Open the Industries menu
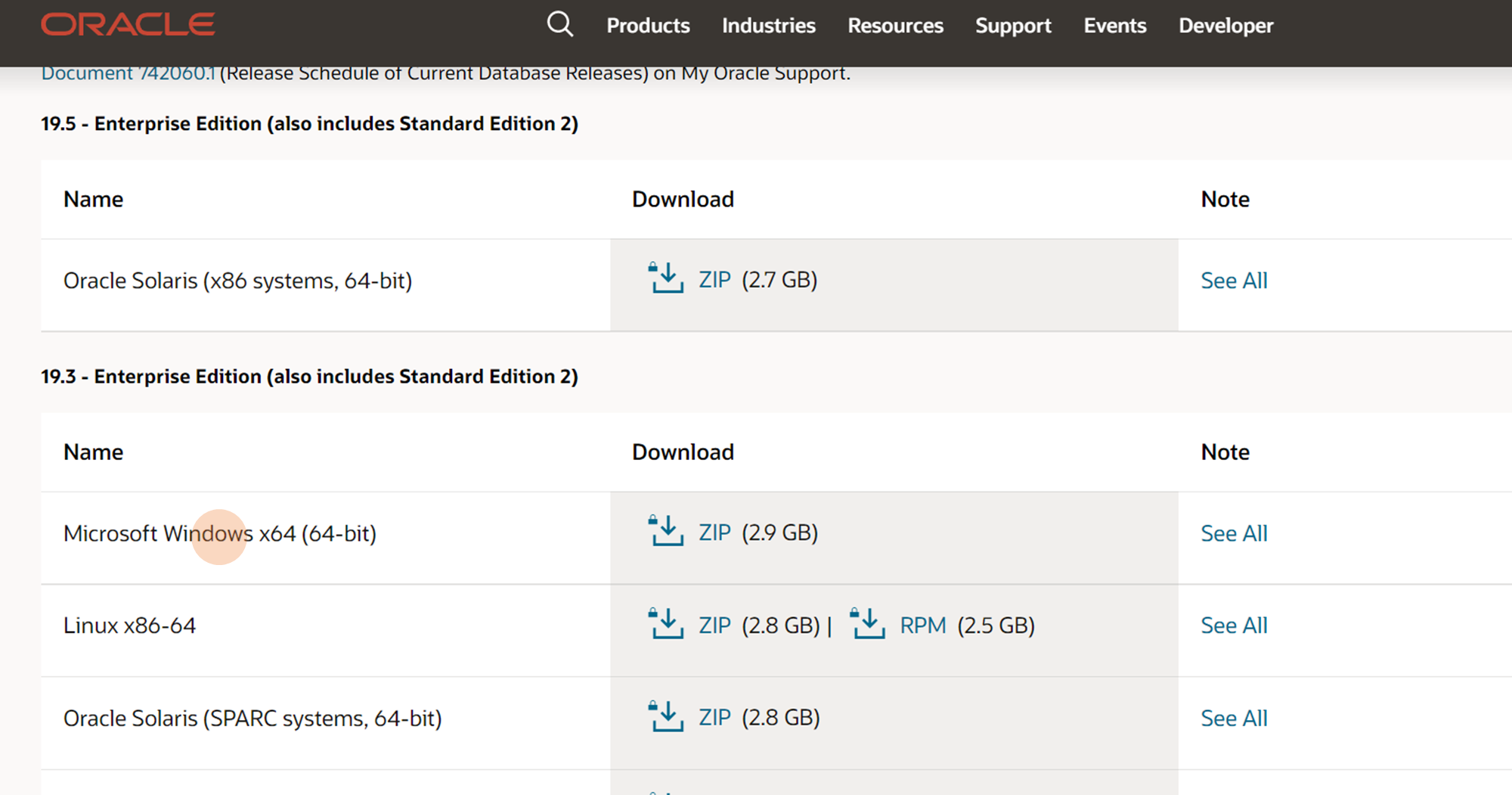Viewport: 1512px width, 795px height. click(769, 26)
